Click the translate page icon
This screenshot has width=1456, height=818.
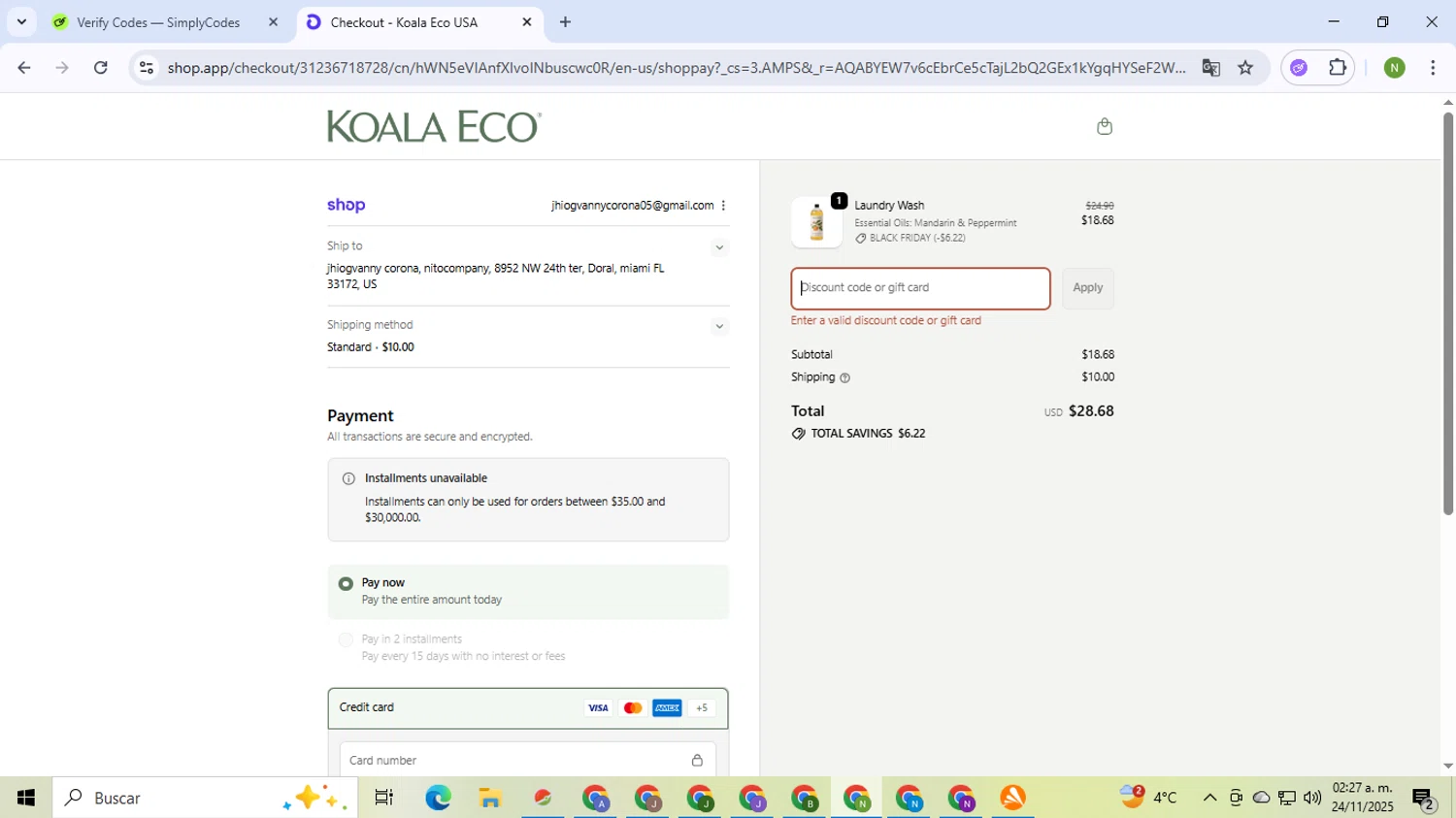tap(1210, 68)
